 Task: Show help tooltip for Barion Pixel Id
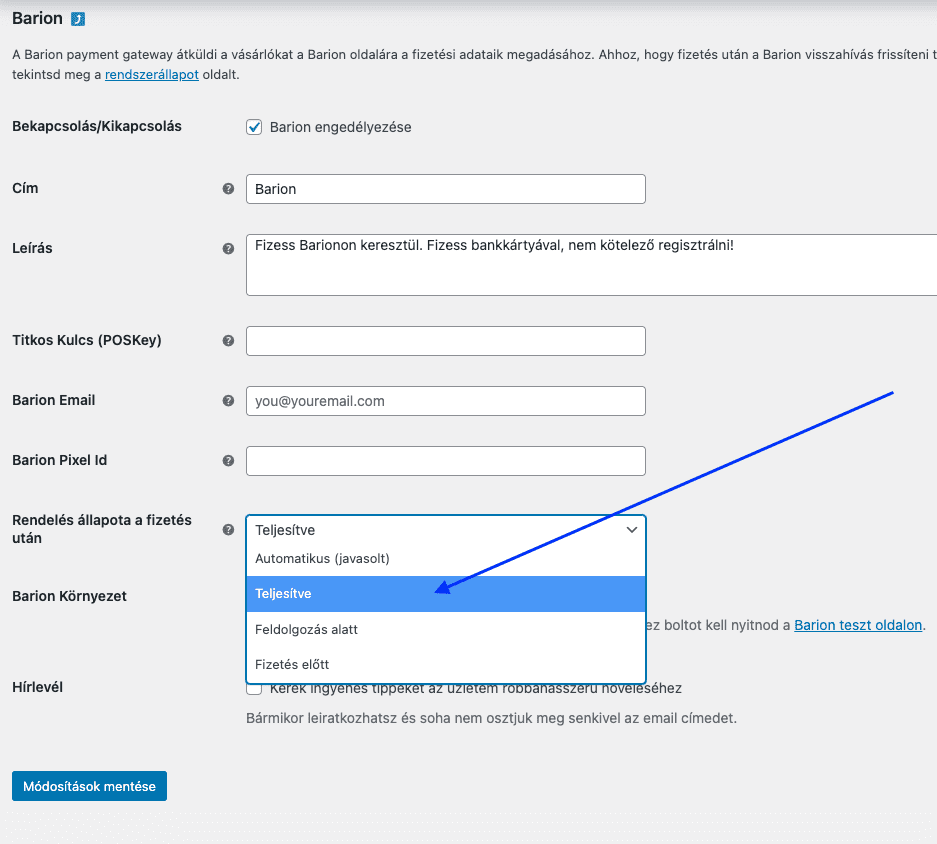pyautogui.click(x=228, y=461)
